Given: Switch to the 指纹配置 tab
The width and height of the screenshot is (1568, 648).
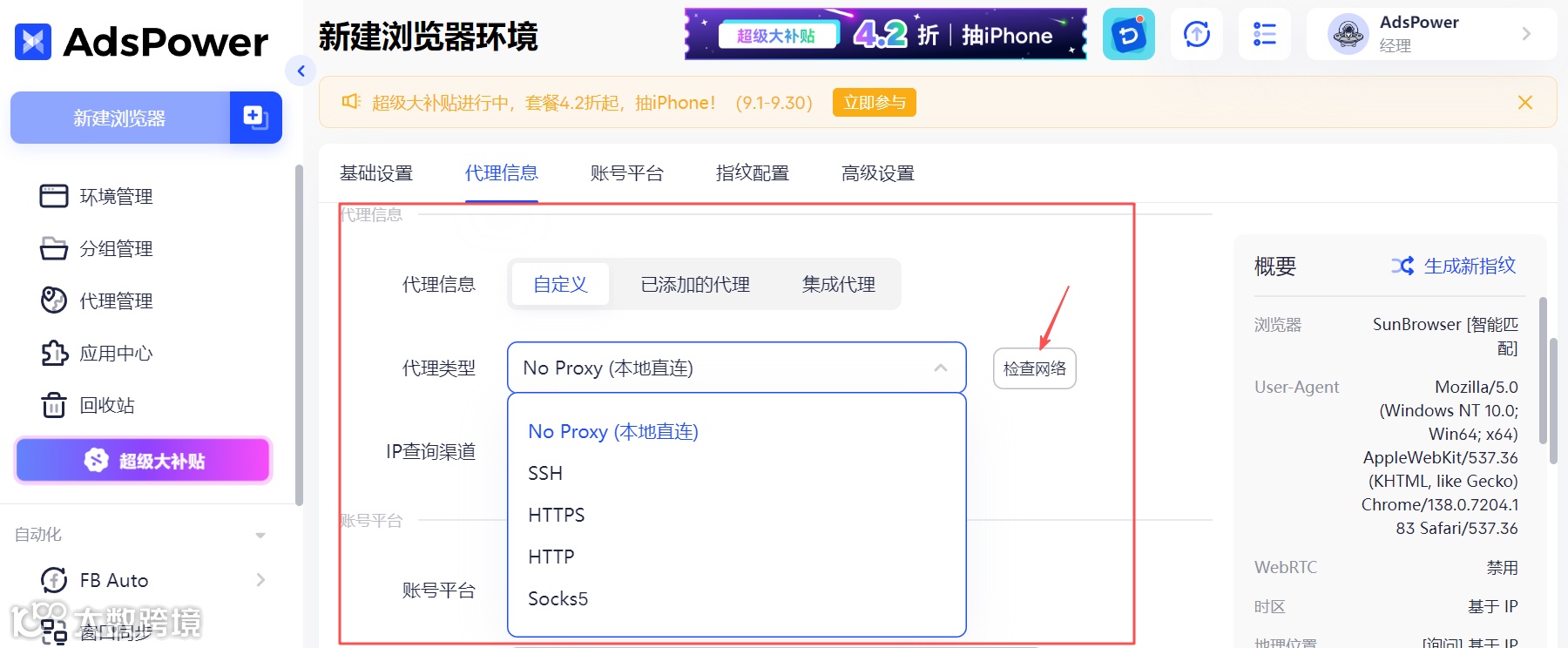Looking at the screenshot, I should 753,173.
